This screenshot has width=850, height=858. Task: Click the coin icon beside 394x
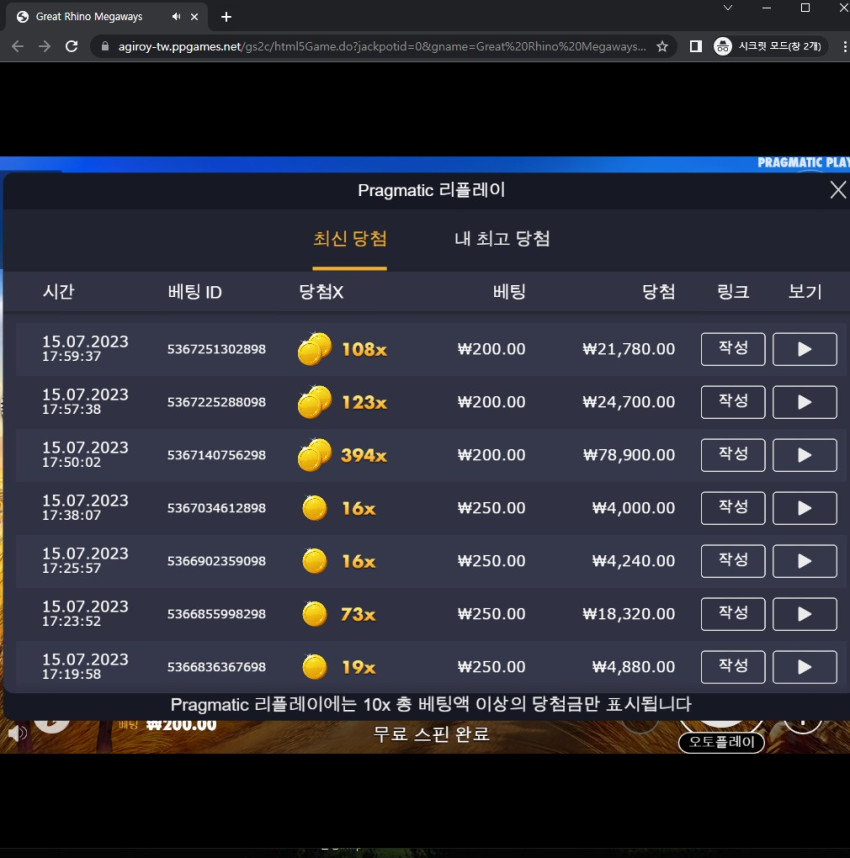pos(315,455)
